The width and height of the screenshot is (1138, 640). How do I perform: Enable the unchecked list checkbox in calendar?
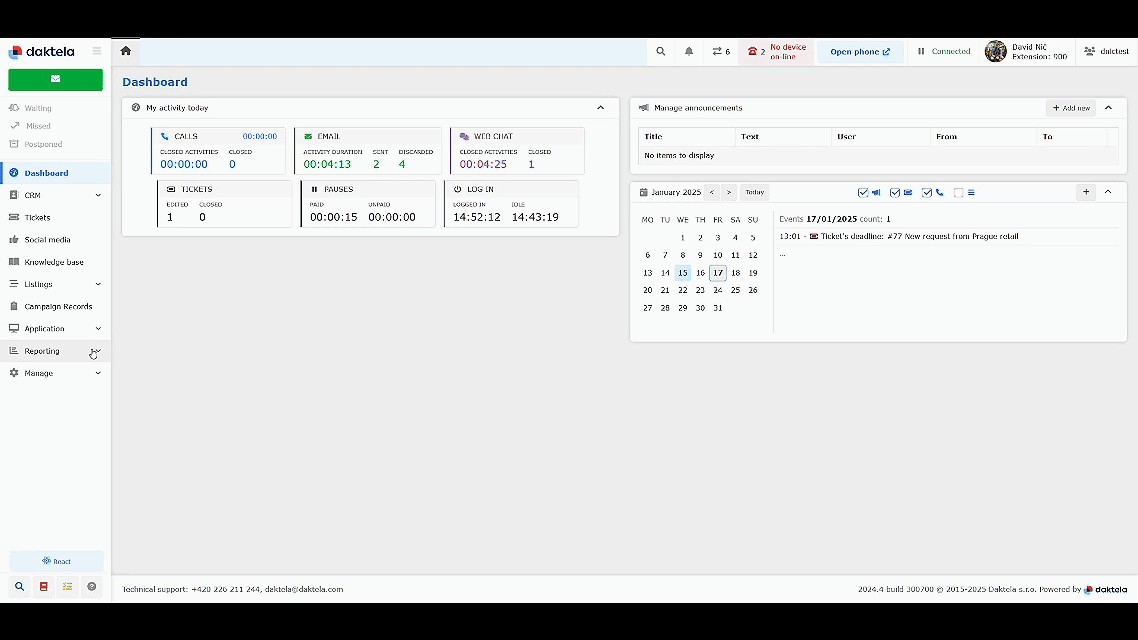pyautogui.click(x=958, y=193)
